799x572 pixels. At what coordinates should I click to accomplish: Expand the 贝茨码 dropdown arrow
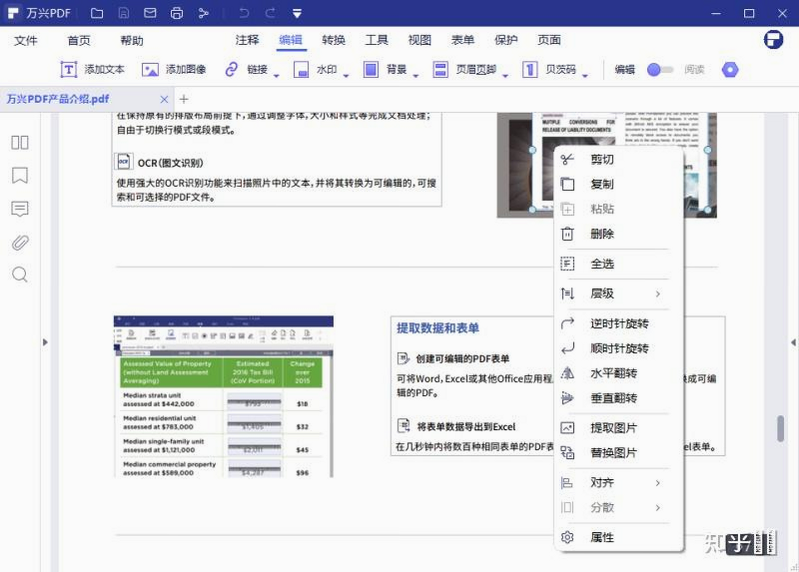tap(585, 76)
